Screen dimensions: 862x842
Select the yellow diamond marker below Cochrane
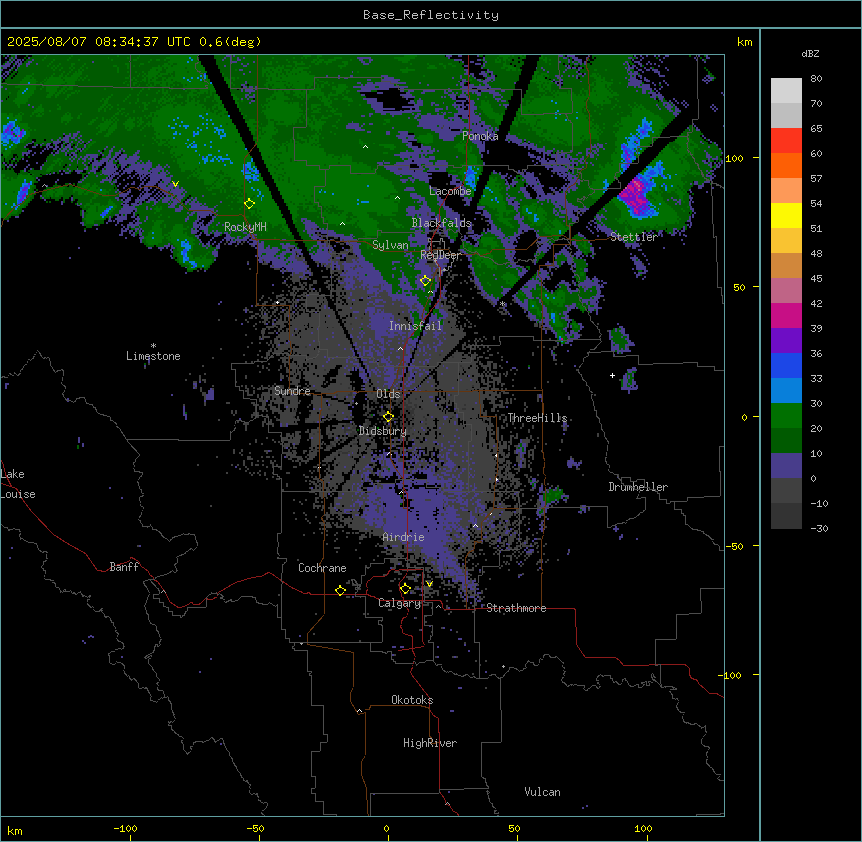(x=340, y=590)
